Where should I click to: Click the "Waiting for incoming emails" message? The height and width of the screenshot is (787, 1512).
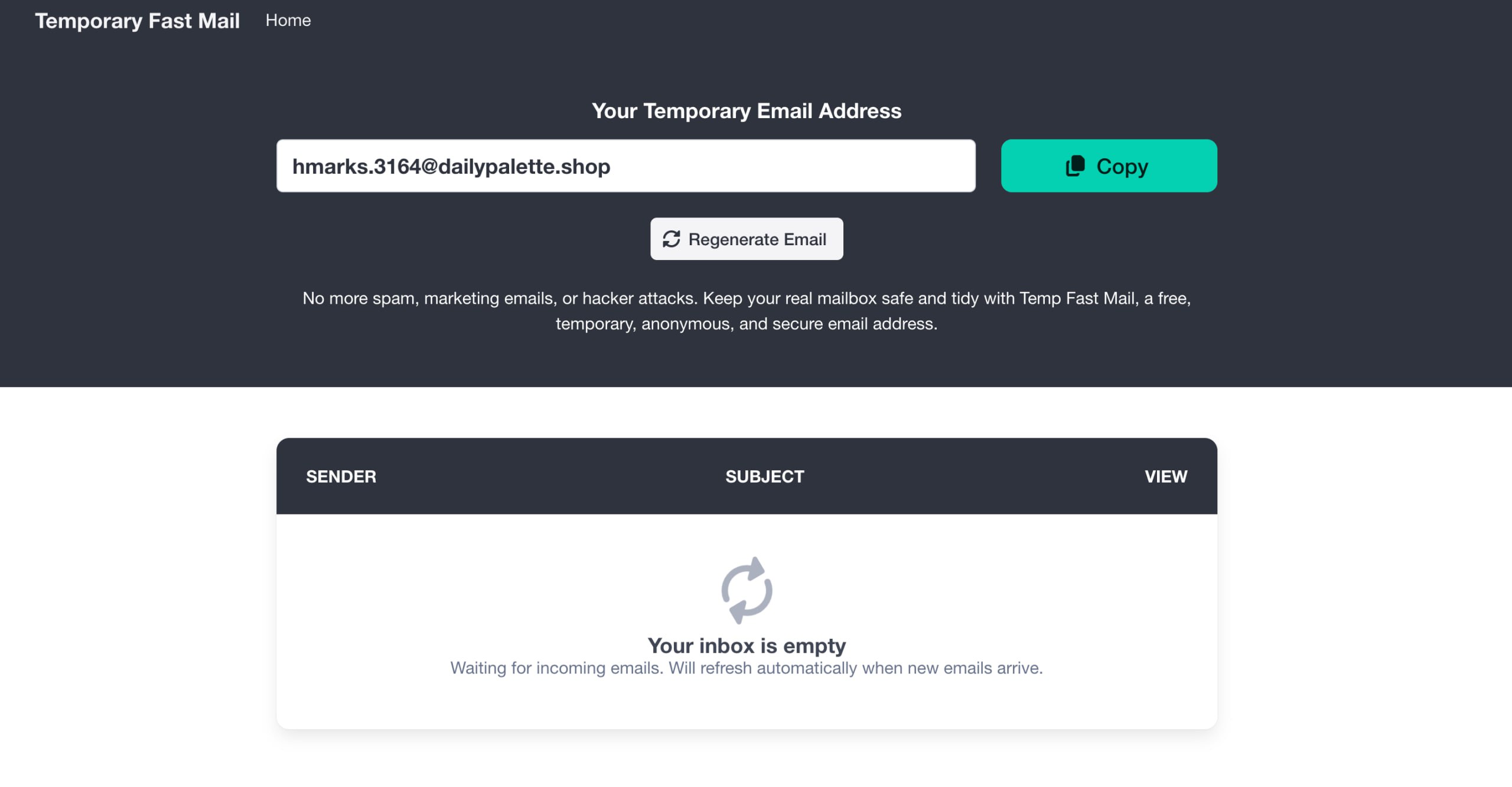point(556,668)
